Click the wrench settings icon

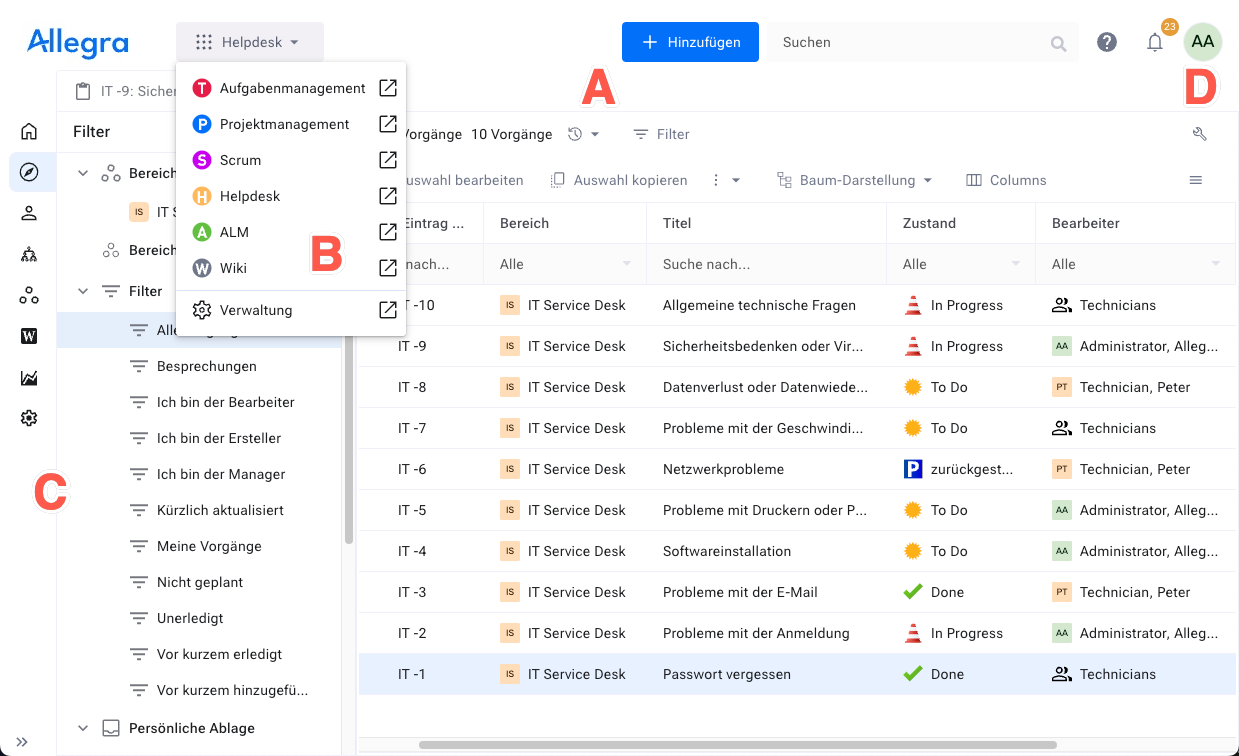(x=1200, y=134)
